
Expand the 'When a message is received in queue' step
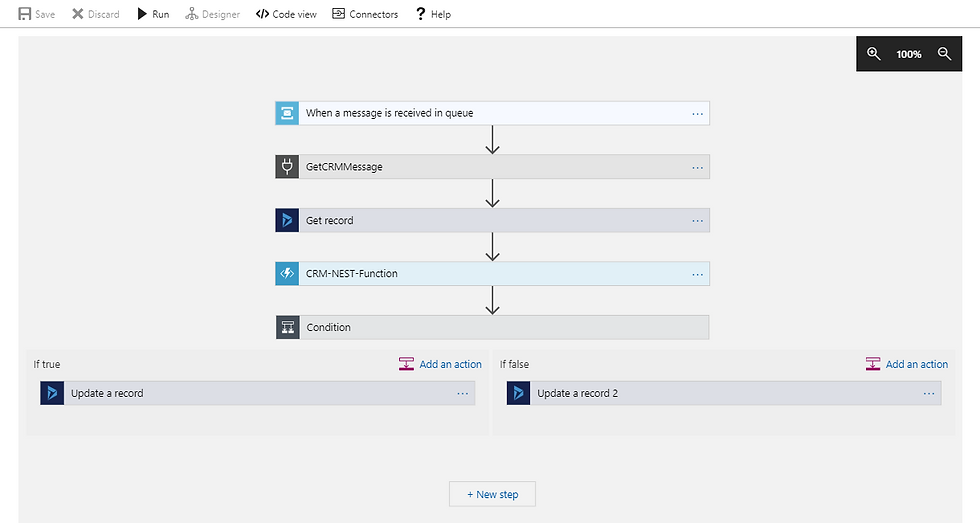point(492,113)
